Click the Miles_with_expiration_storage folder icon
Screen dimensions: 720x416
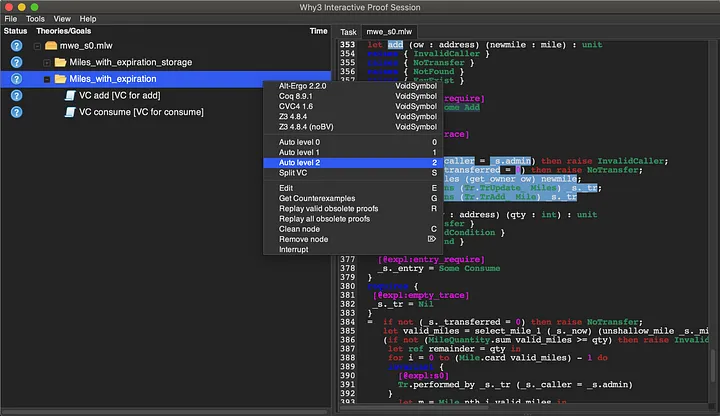[x=60, y=62]
